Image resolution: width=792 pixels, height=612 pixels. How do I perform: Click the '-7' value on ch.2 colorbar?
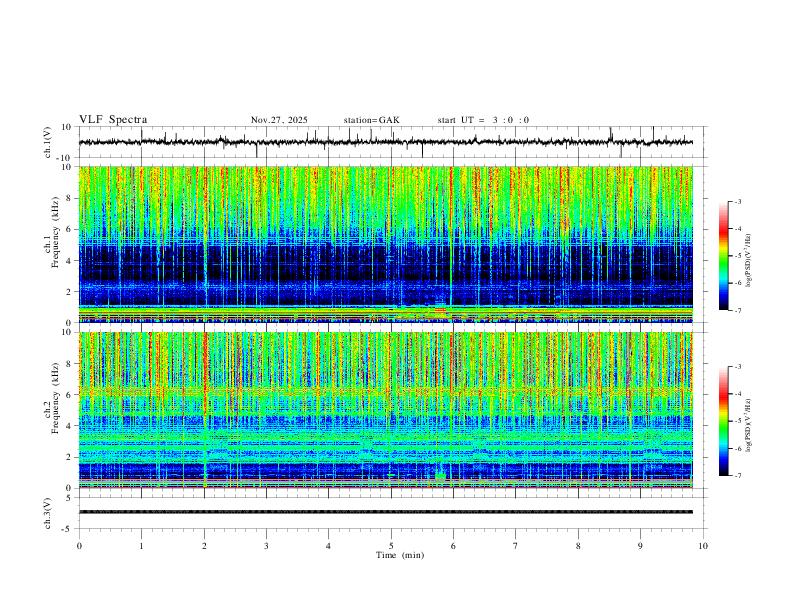point(737,476)
